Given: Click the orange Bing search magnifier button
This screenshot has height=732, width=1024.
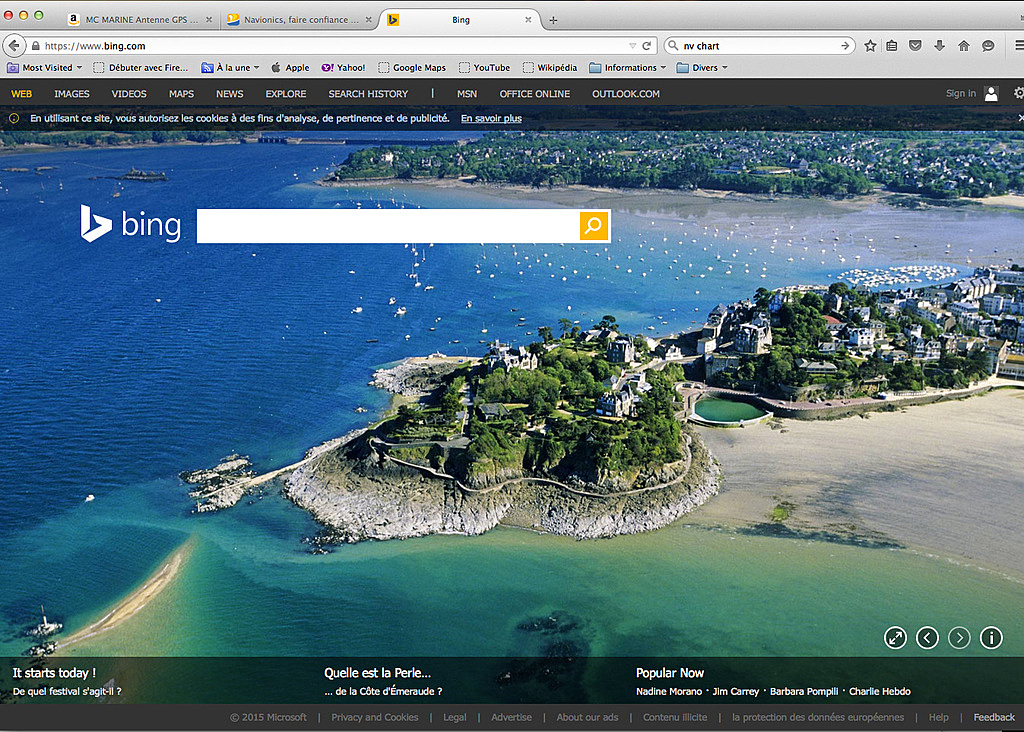Looking at the screenshot, I should [594, 226].
